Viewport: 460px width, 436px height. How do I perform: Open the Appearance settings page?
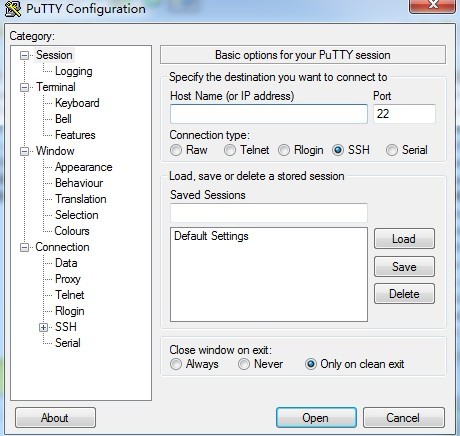click(84, 167)
